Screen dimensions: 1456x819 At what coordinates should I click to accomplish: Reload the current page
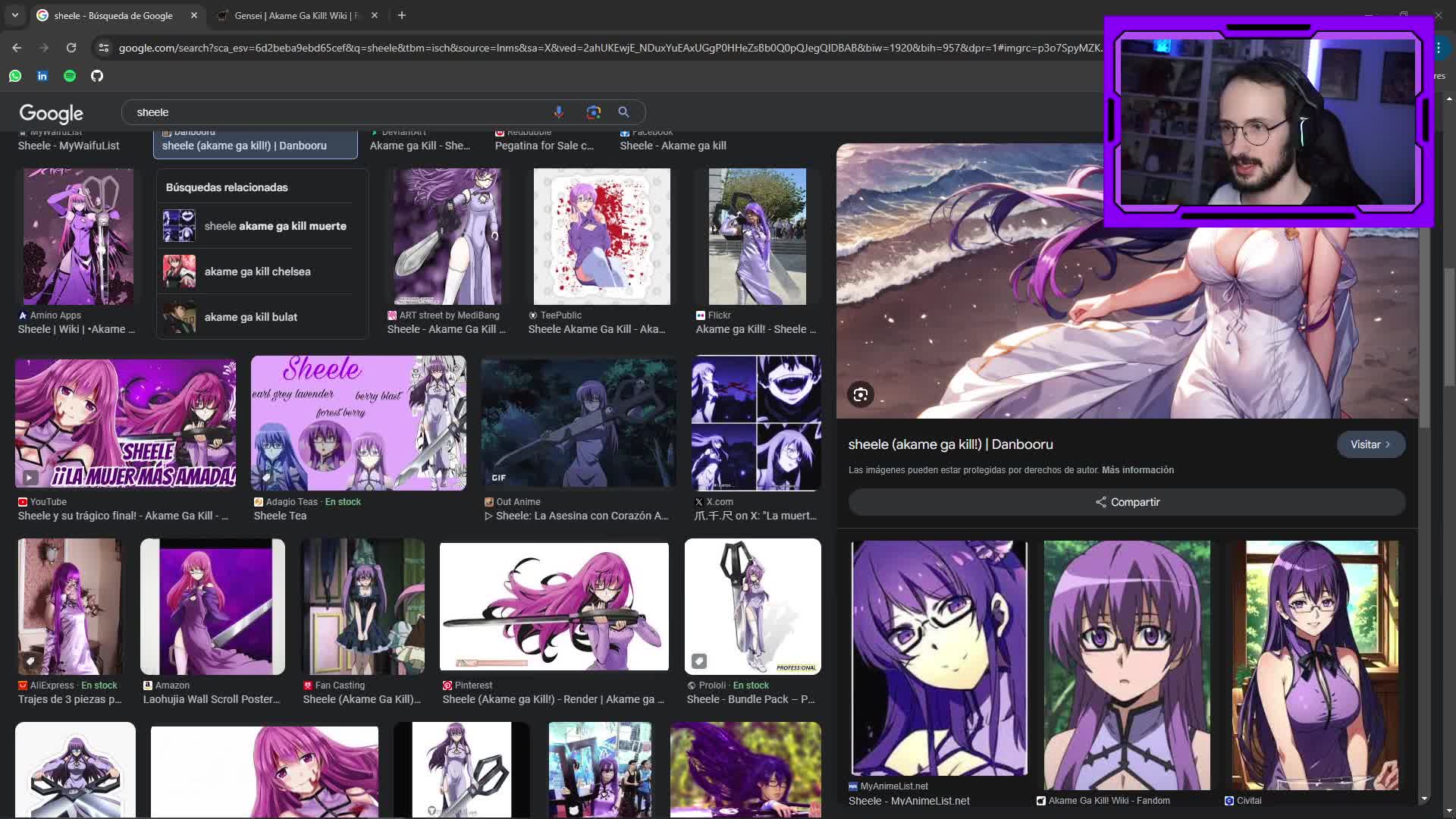71,48
